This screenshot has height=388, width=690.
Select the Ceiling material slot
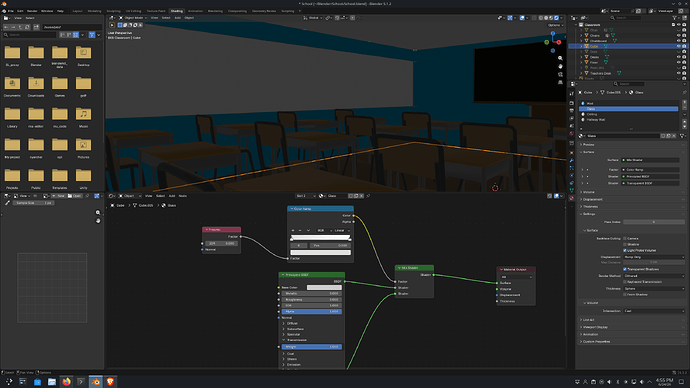[628, 114]
